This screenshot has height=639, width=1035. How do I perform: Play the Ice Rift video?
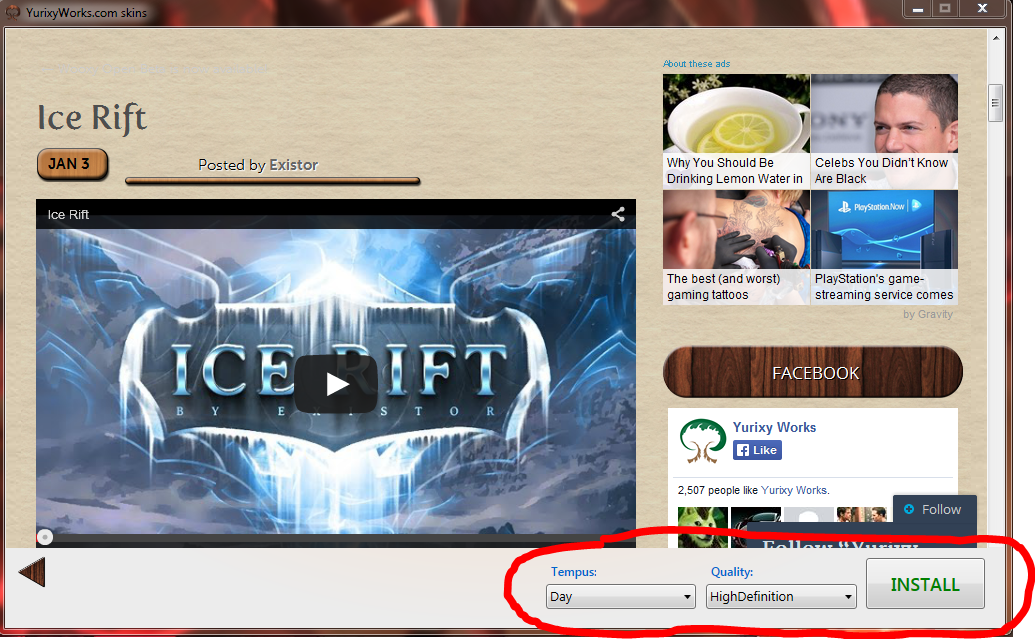coord(336,384)
